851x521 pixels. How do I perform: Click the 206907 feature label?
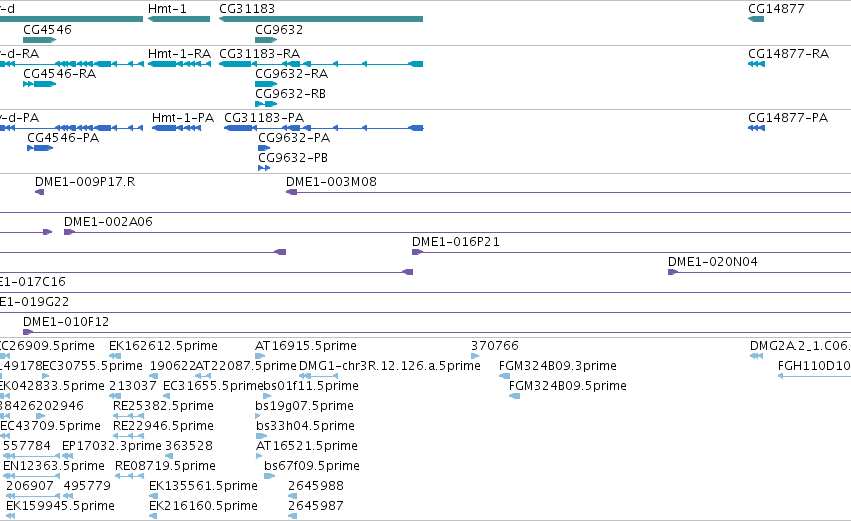click(30, 486)
